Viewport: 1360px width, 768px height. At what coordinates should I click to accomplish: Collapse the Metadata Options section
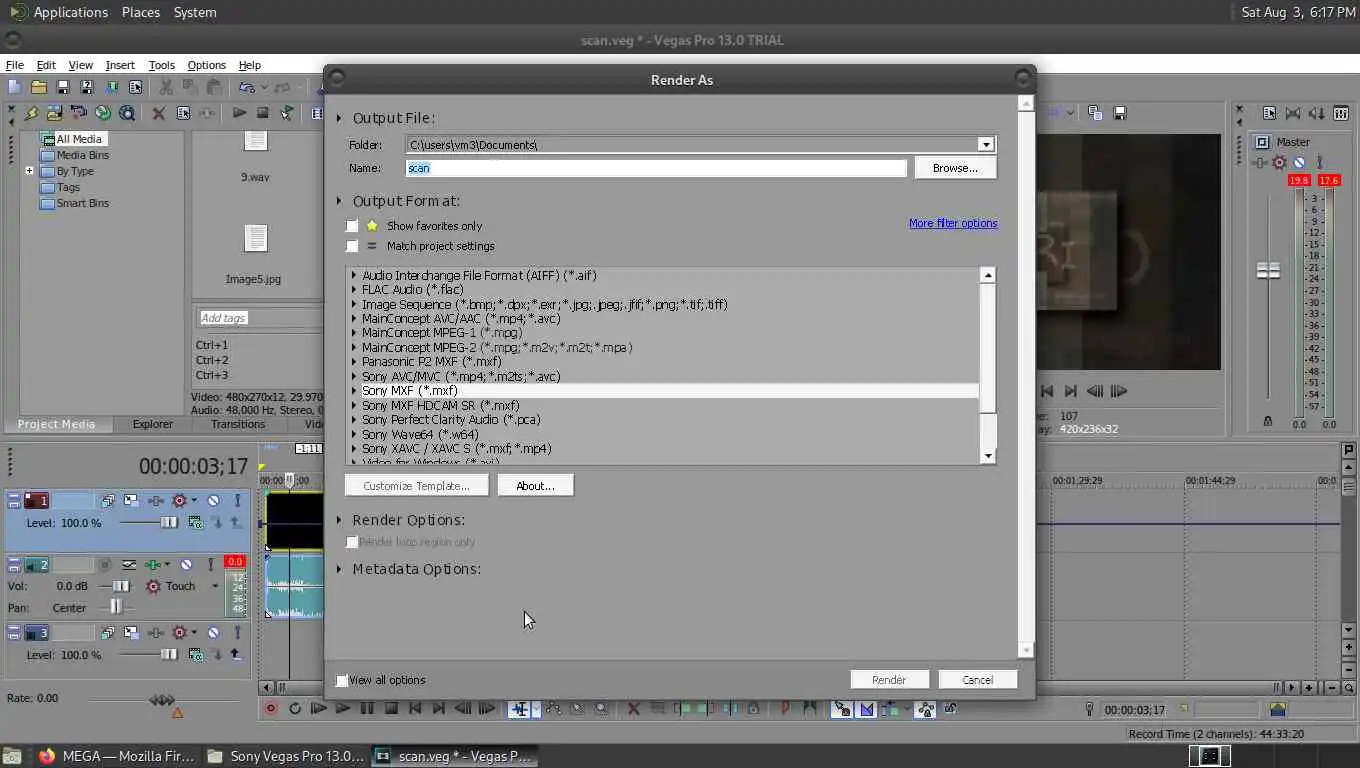coord(339,569)
